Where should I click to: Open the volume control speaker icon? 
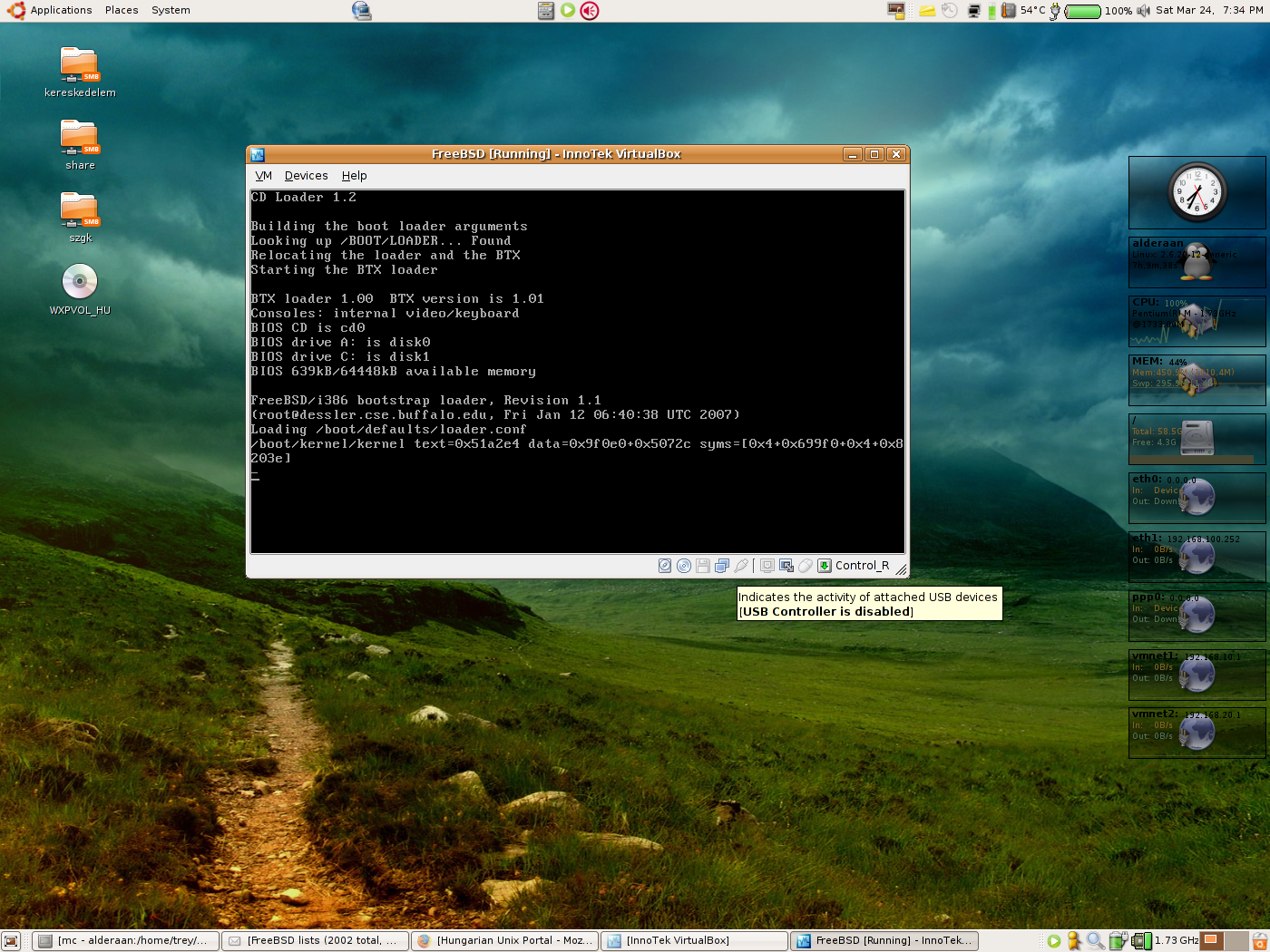tap(1143, 11)
